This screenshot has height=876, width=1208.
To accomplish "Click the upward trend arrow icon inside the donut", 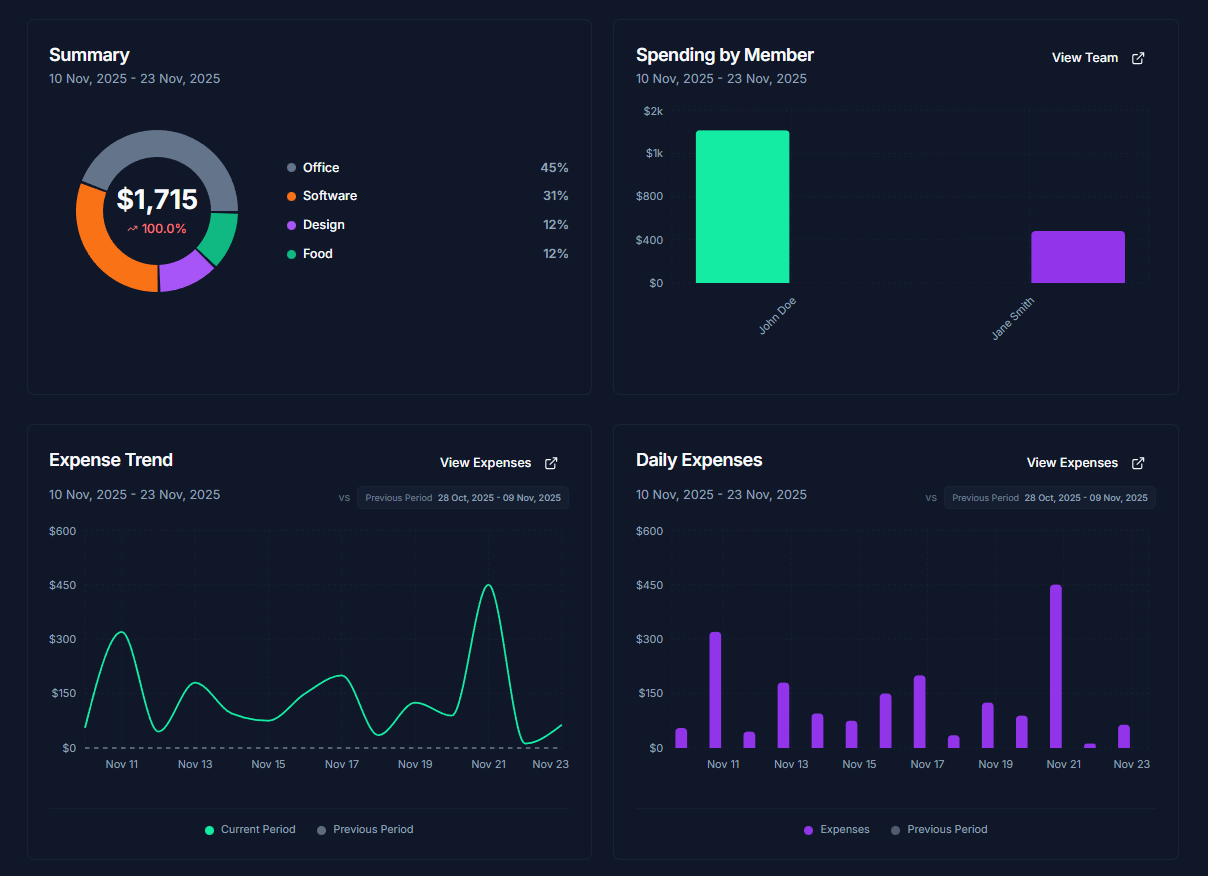I will click(x=131, y=228).
